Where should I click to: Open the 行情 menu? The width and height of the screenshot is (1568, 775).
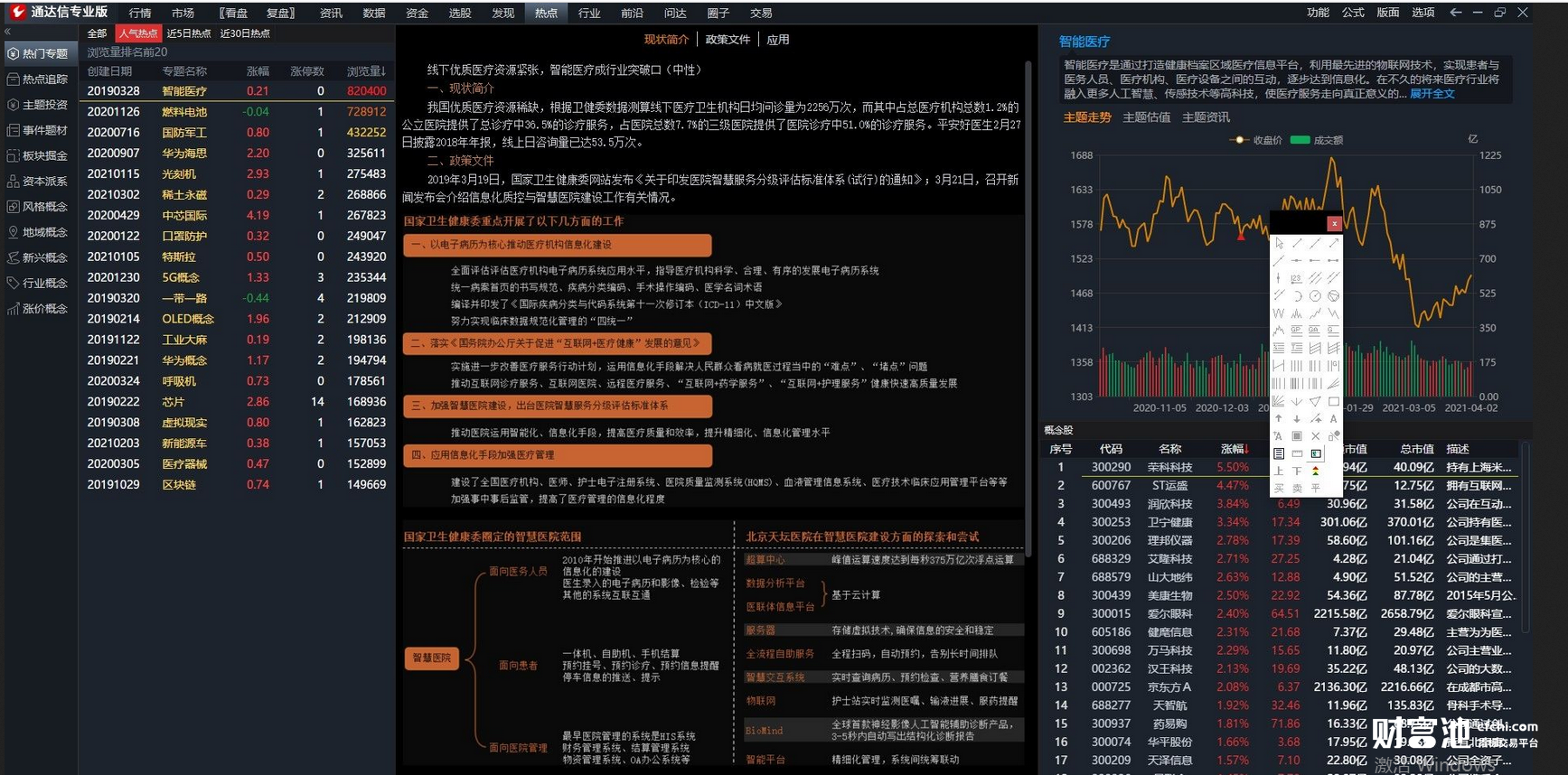coord(140,13)
